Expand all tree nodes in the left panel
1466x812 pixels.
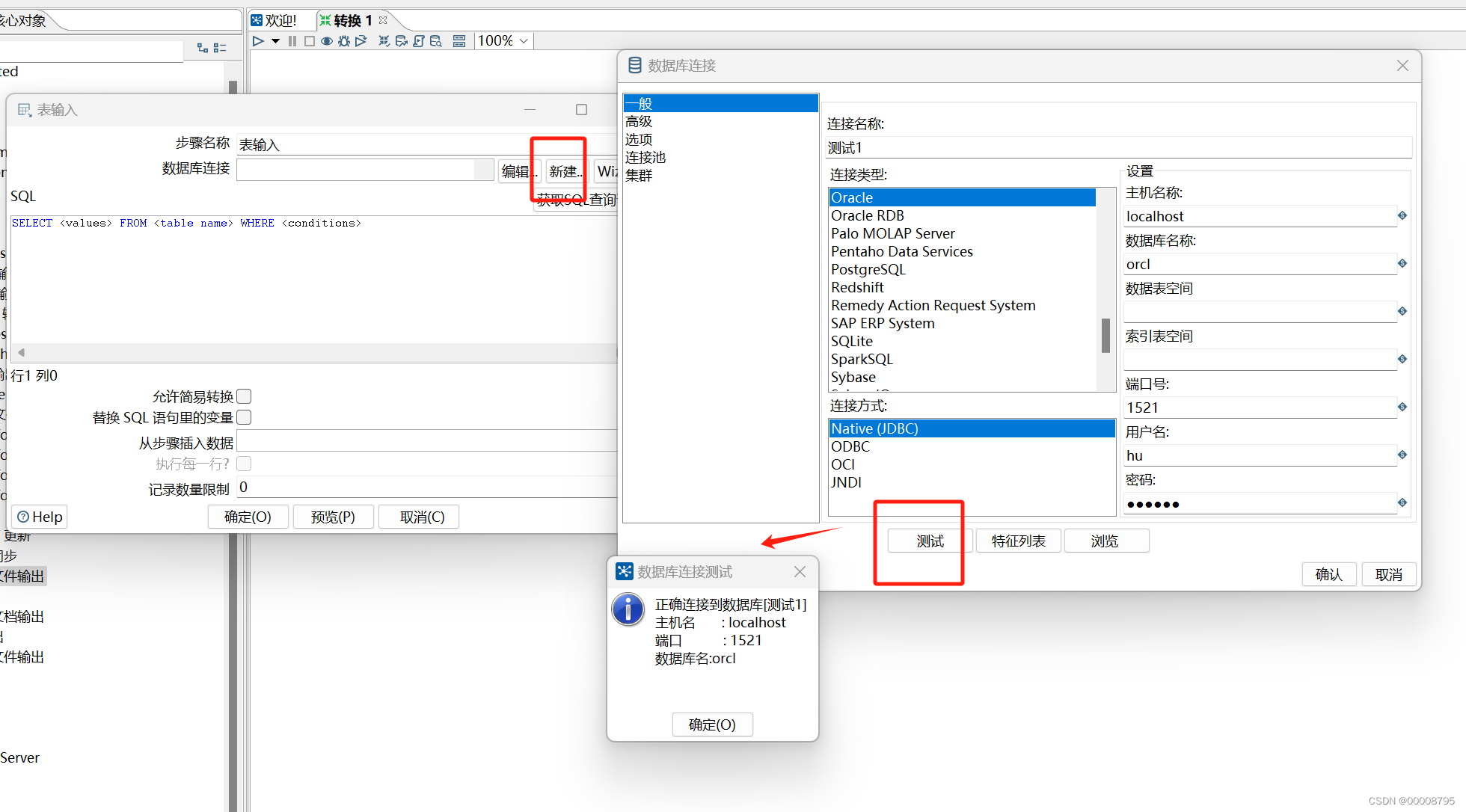pos(203,48)
